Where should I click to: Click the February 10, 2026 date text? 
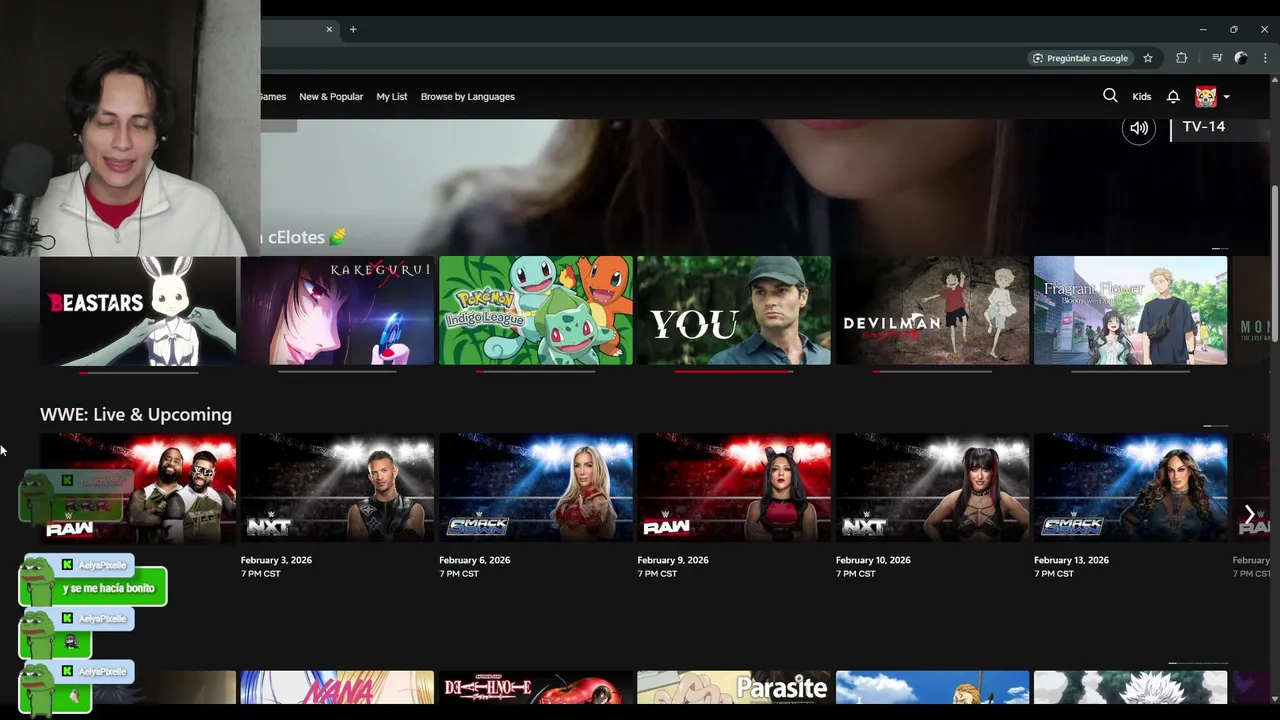coord(873,560)
